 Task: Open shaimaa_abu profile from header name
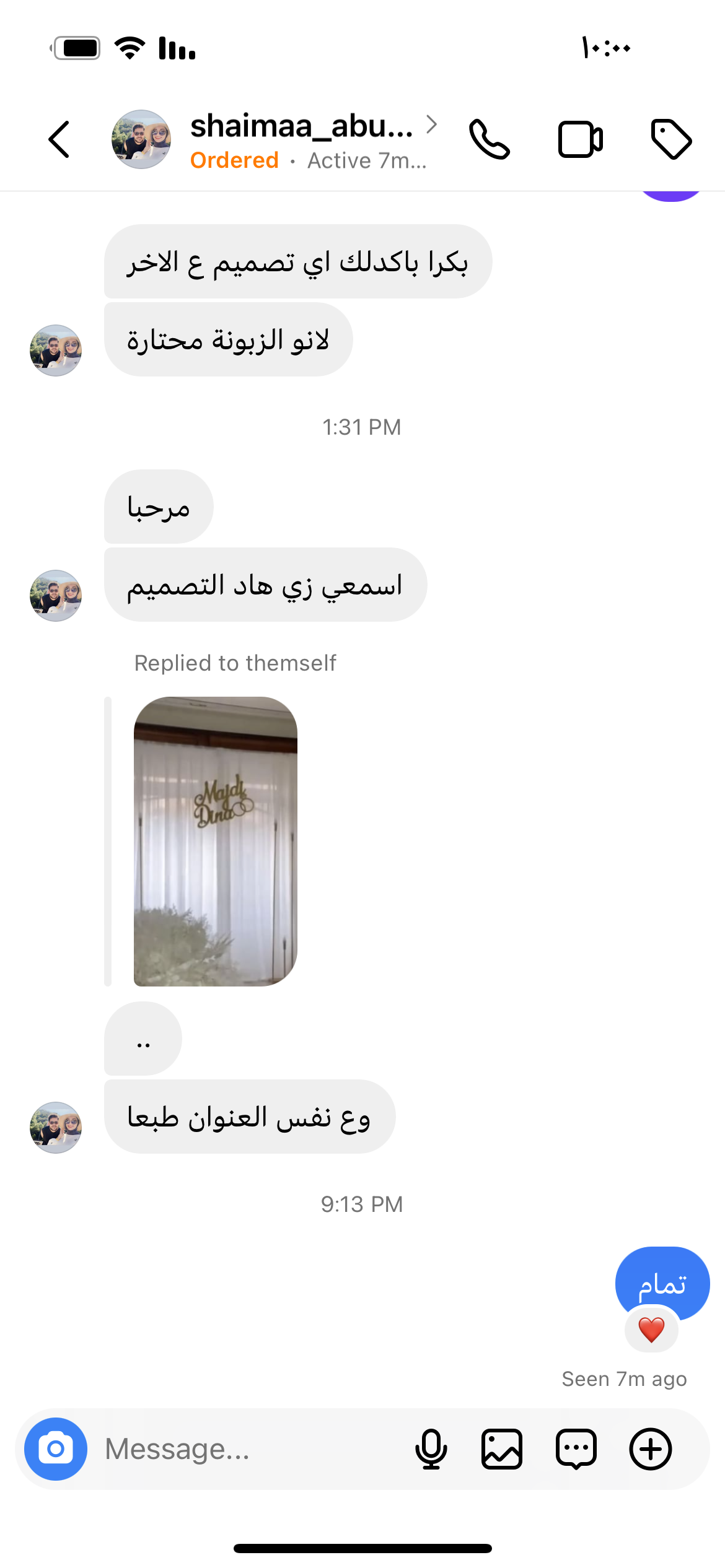coord(301,126)
